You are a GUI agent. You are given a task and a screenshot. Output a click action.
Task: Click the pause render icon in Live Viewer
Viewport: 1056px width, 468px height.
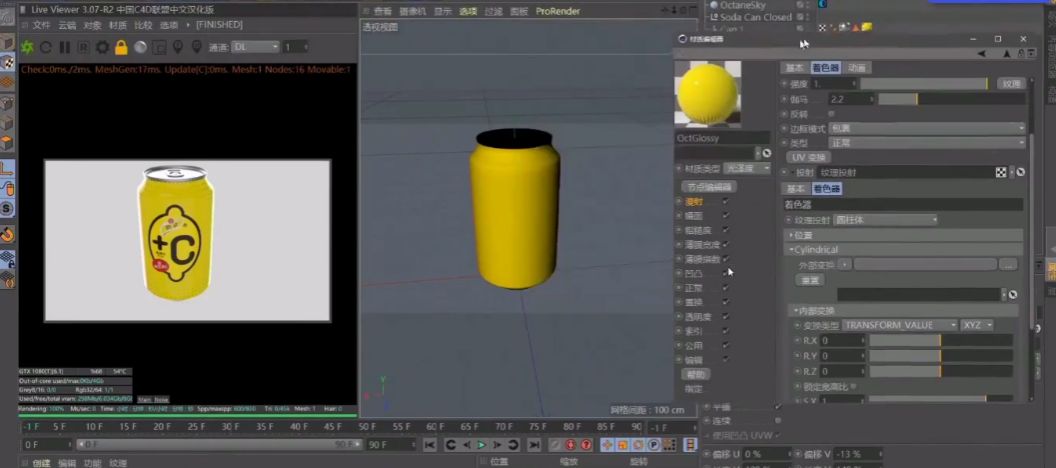click(65, 47)
